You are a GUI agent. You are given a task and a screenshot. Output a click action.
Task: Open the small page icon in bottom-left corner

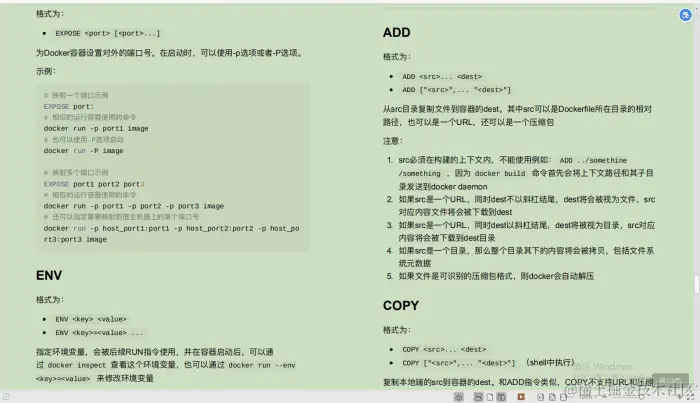(x=6, y=396)
